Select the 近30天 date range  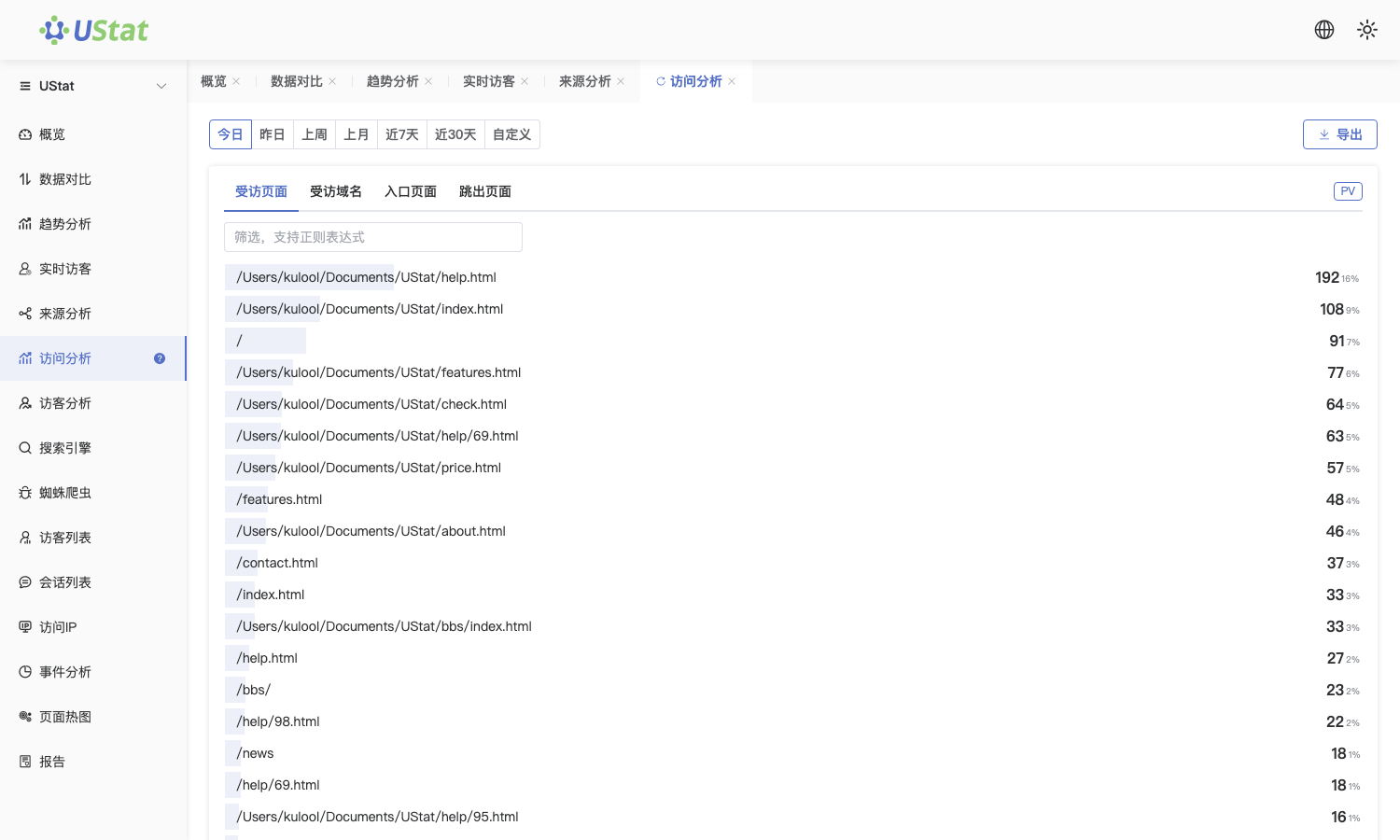[x=455, y=134]
